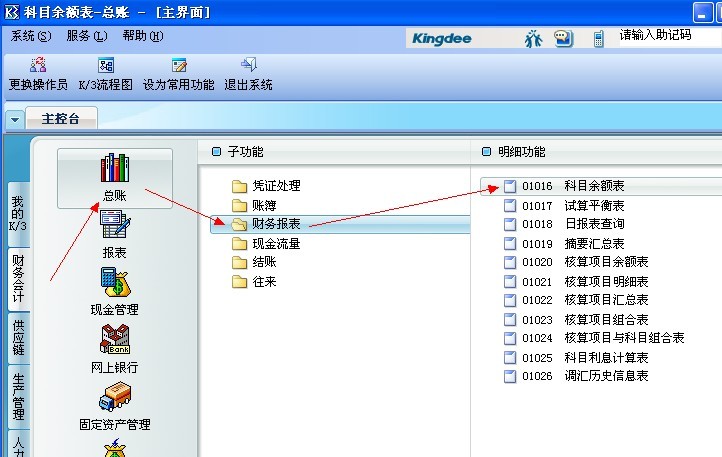Click the people community icon beside Kingdee logo
The height and width of the screenshot is (457, 722).
click(533, 39)
